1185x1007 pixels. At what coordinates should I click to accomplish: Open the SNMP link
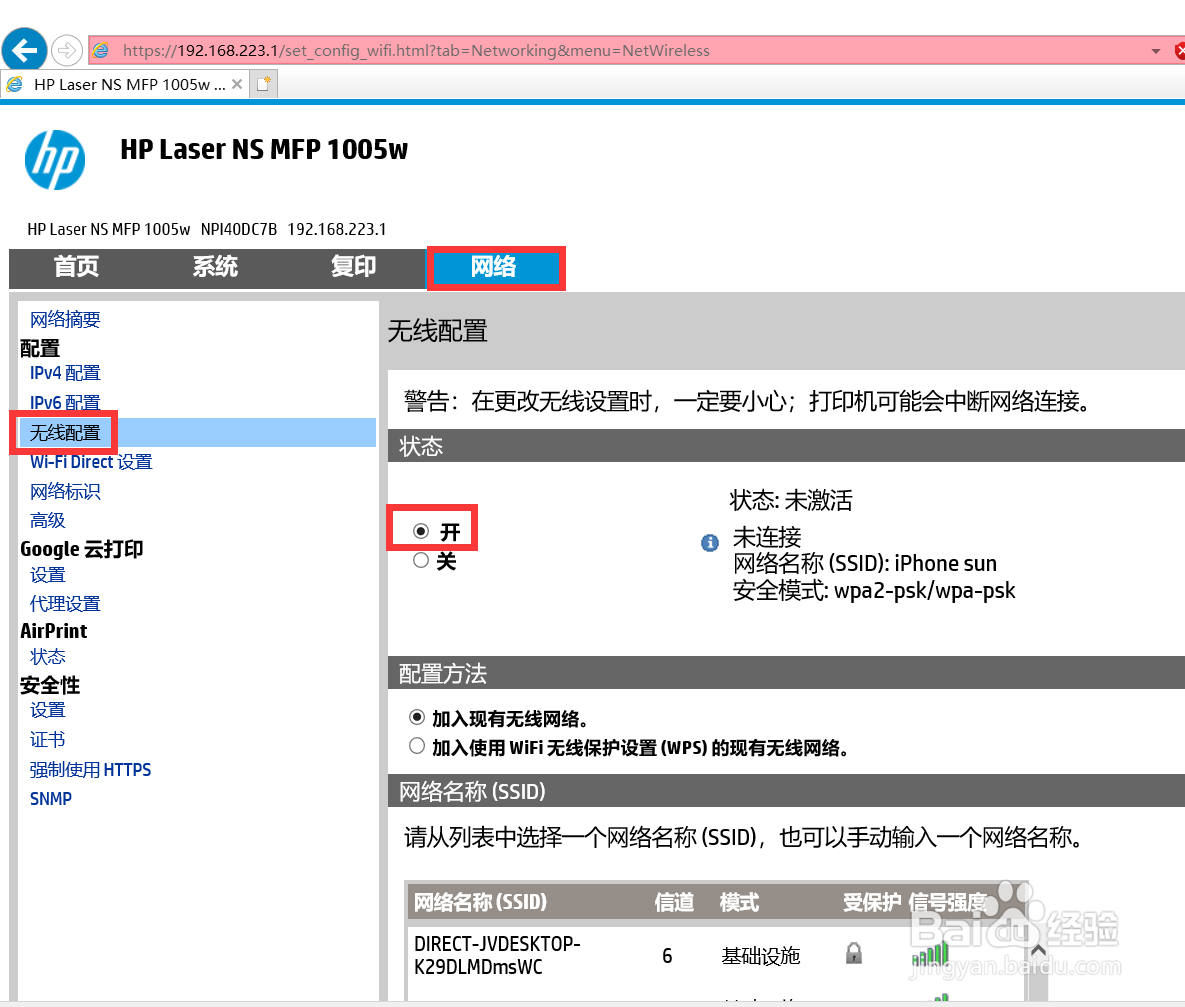(x=51, y=798)
